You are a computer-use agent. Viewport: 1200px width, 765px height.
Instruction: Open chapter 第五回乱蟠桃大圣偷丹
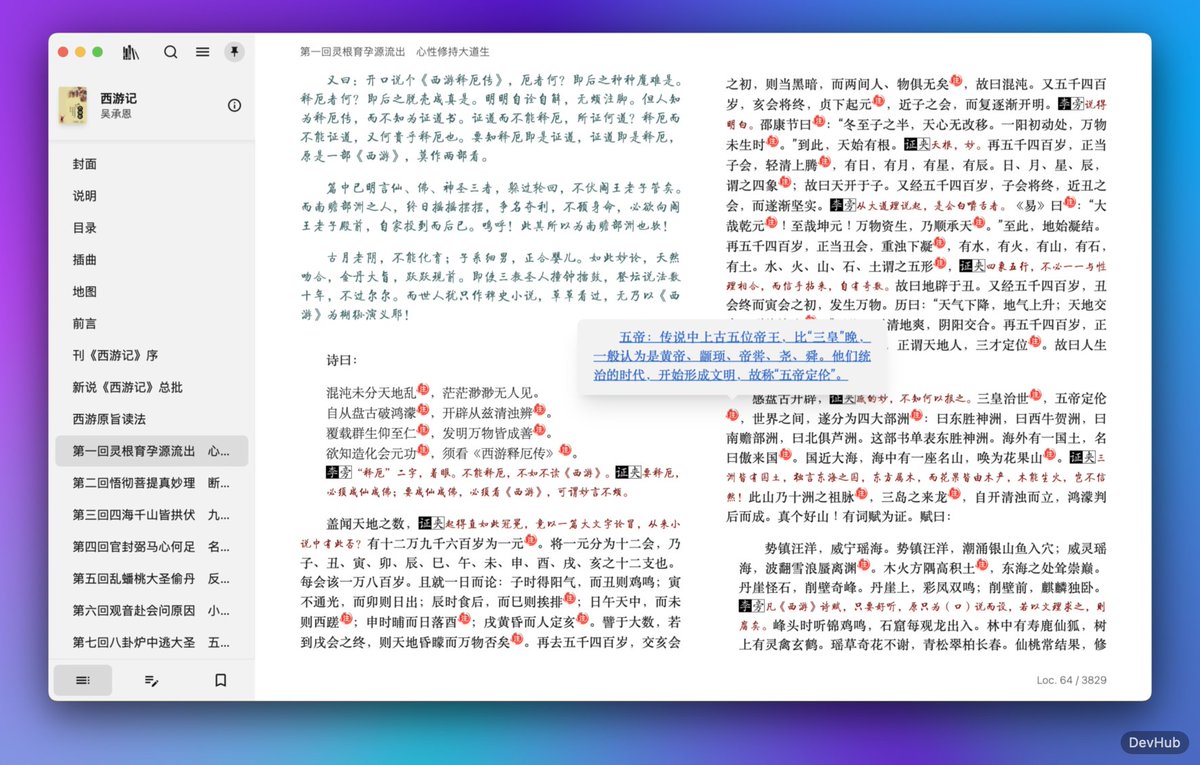click(x=151, y=578)
